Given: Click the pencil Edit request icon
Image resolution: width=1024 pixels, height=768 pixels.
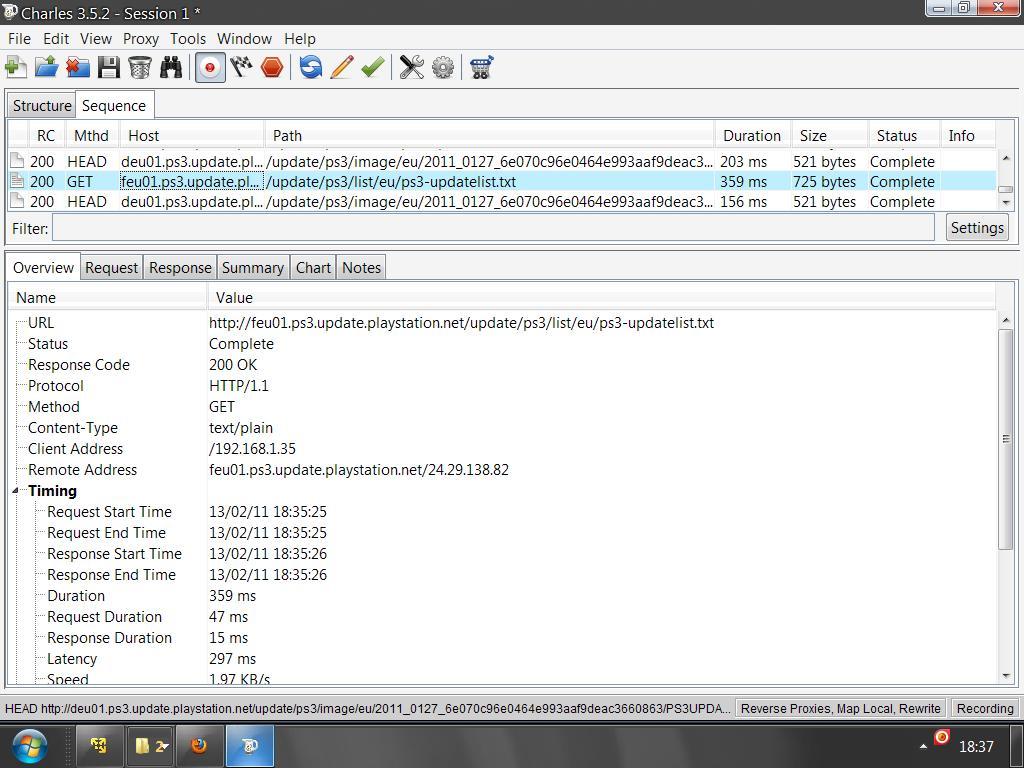Looking at the screenshot, I should point(341,67).
